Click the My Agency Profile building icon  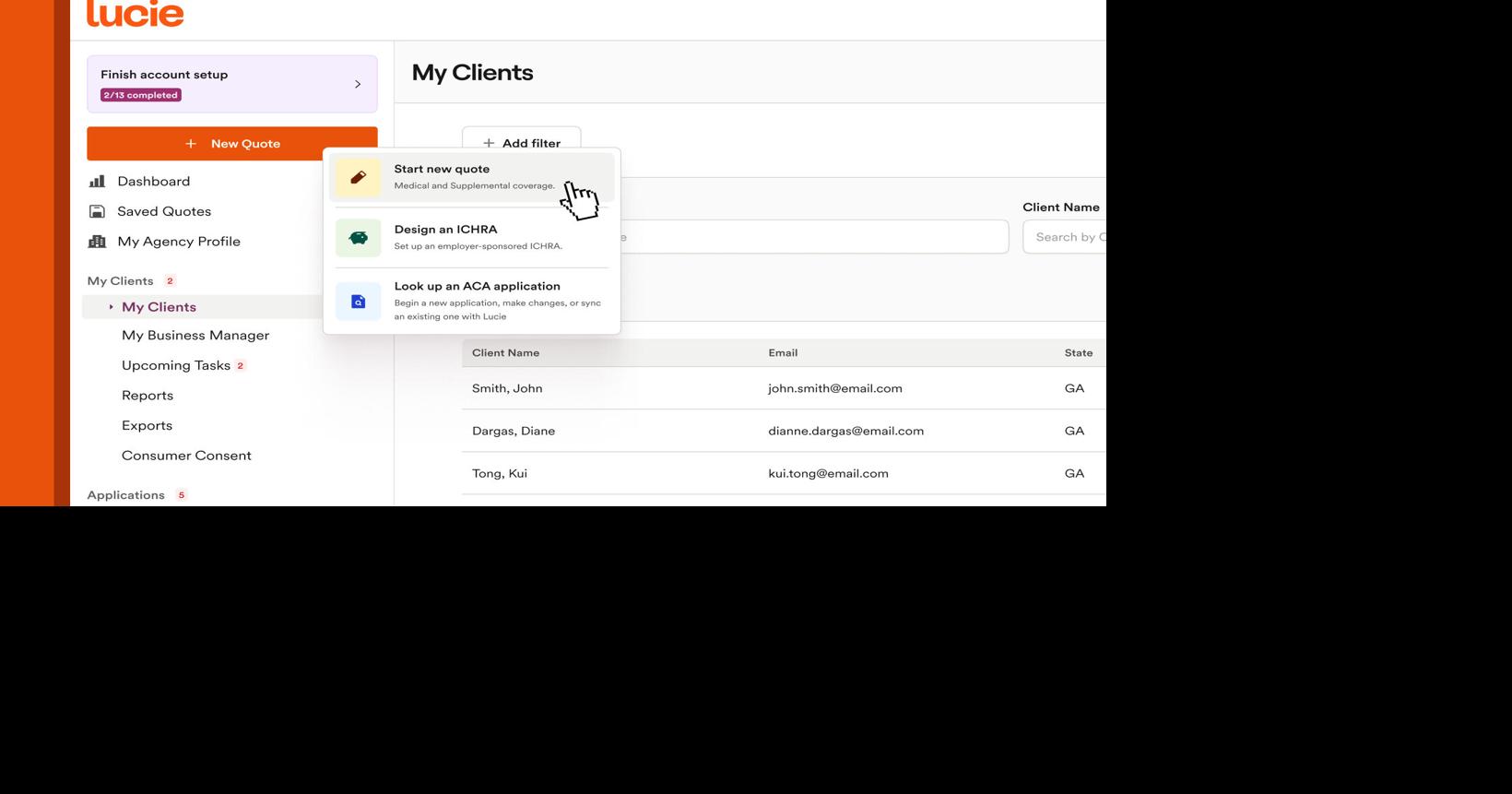97,242
